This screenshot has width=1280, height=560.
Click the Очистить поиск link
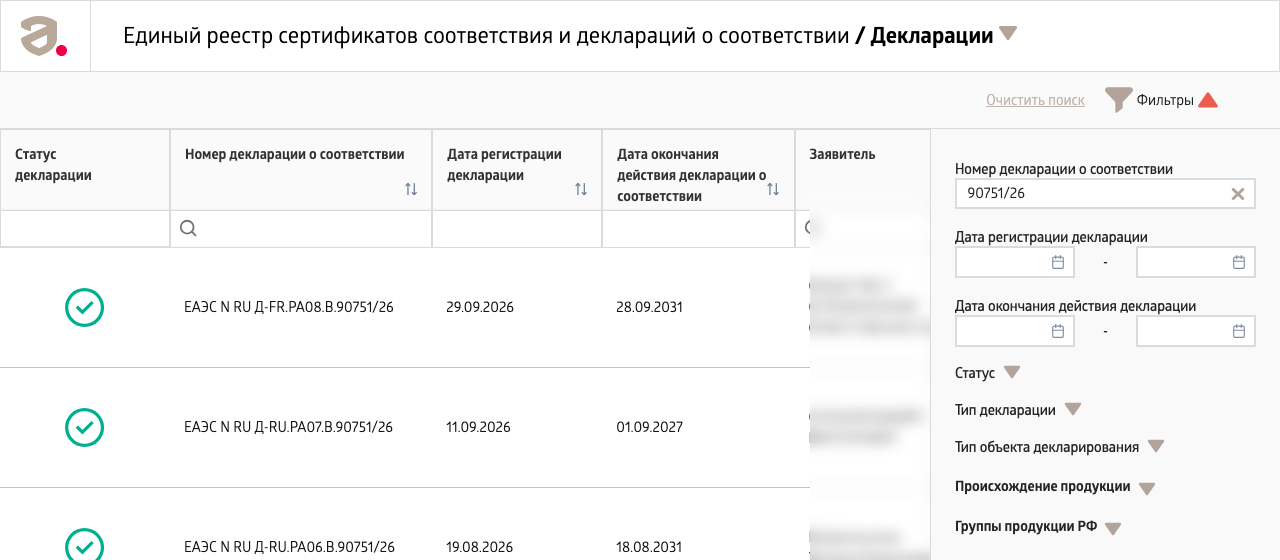[x=1035, y=100]
